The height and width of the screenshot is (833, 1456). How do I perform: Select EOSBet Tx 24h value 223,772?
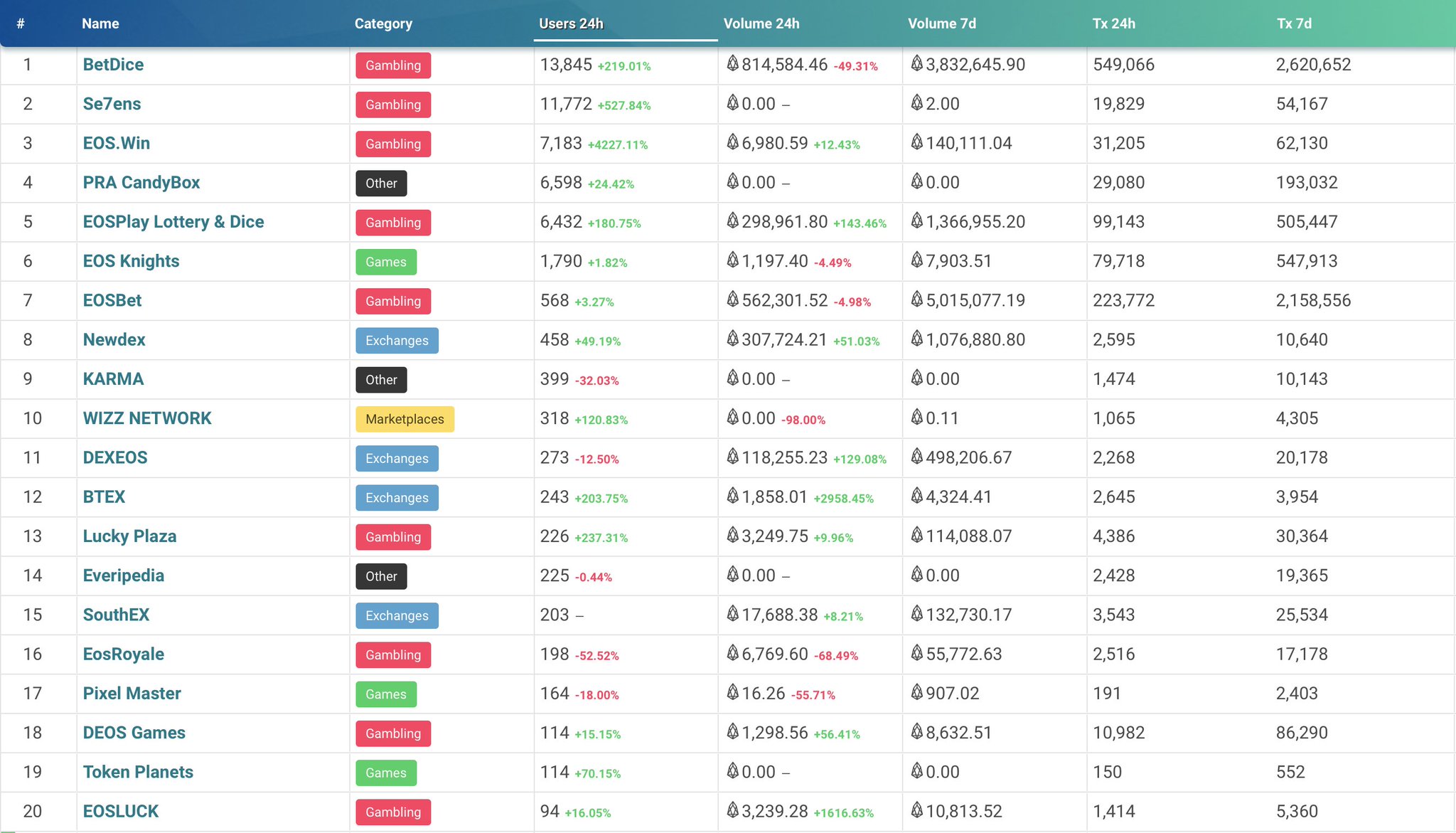coord(1124,300)
